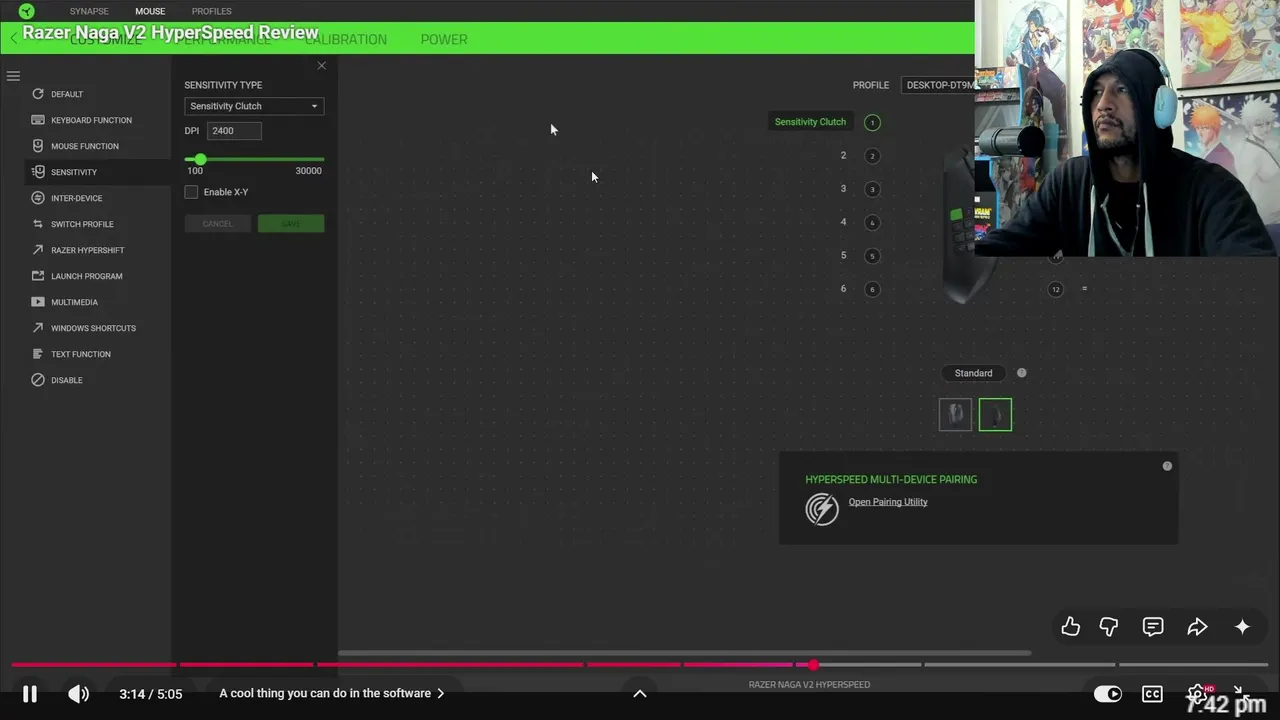The width and height of the screenshot is (1280, 720).
Task: Choose the Launch Program icon
Action: tap(38, 276)
